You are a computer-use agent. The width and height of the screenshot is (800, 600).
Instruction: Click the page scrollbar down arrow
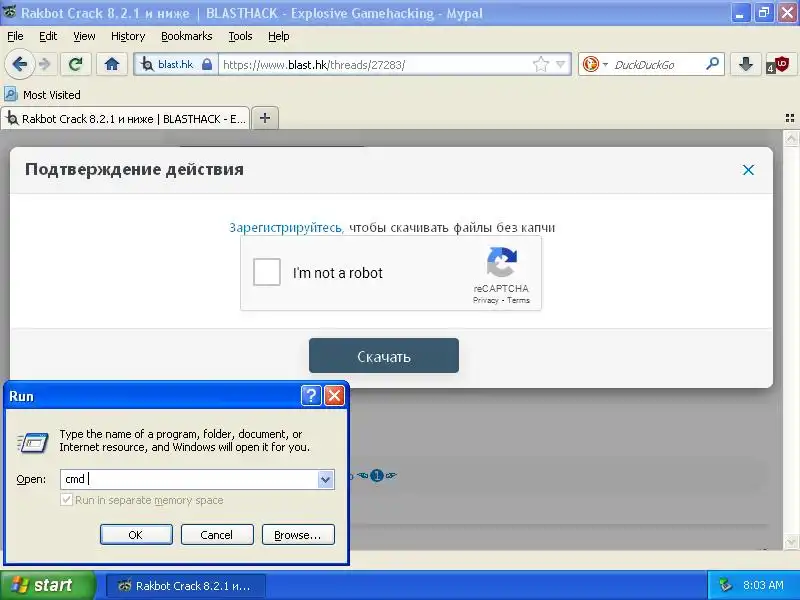click(x=791, y=541)
